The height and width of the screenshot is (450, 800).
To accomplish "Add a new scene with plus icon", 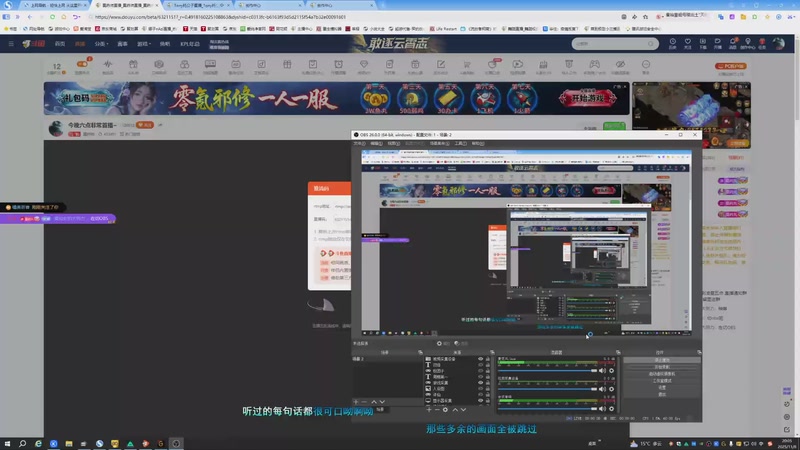I will (356, 402).
